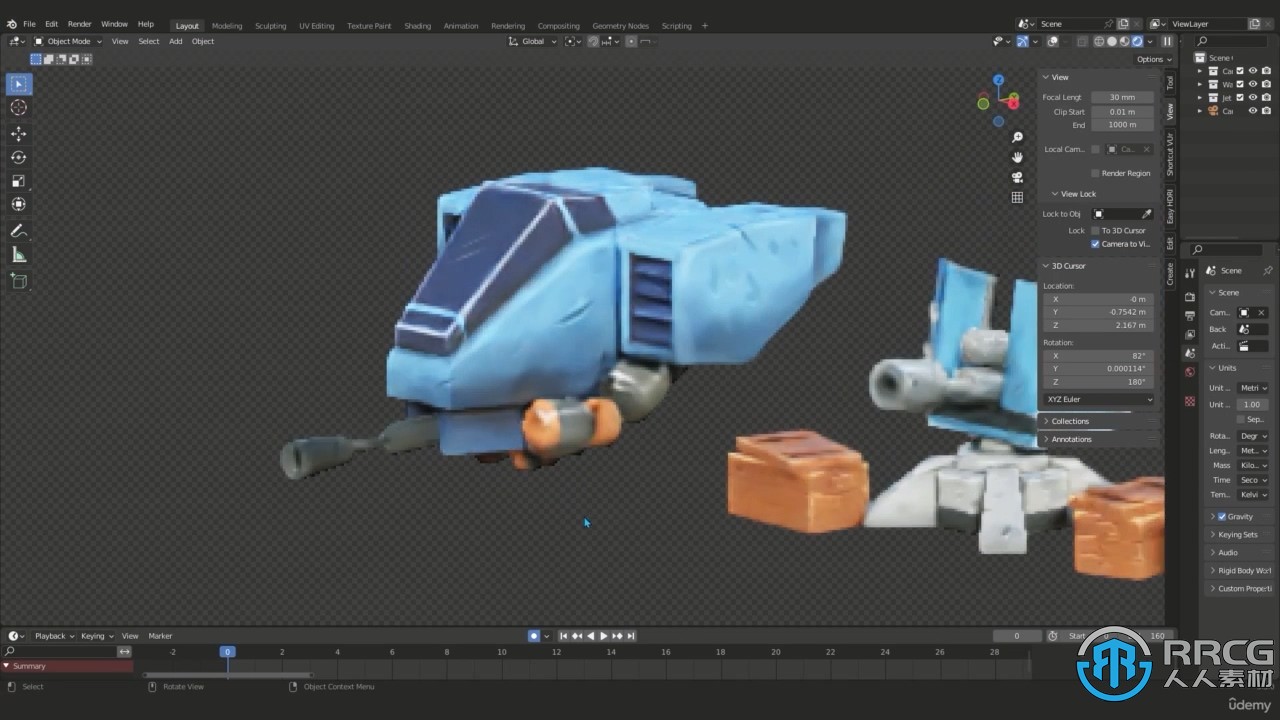This screenshot has width=1280, height=720.
Task: Switch to solid viewport shading
Action: pos(1111,41)
